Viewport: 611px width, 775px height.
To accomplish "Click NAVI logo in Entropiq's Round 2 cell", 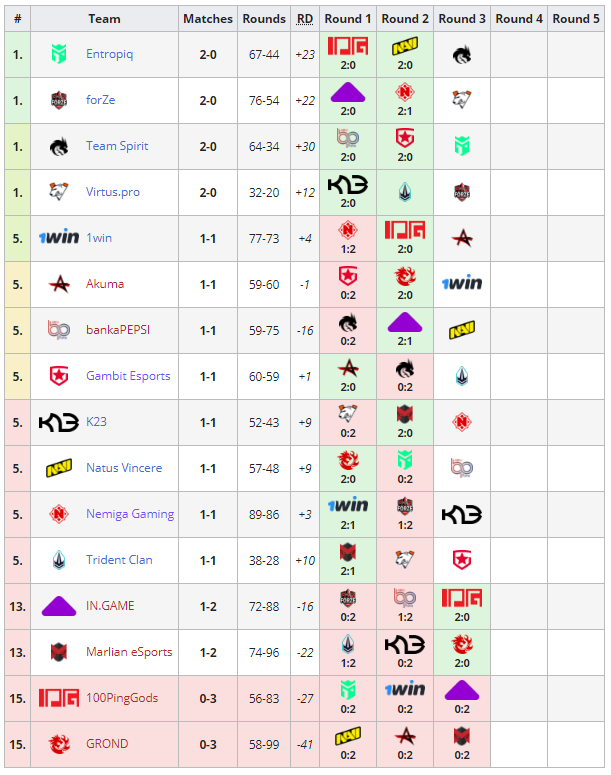I will click(x=405, y=46).
